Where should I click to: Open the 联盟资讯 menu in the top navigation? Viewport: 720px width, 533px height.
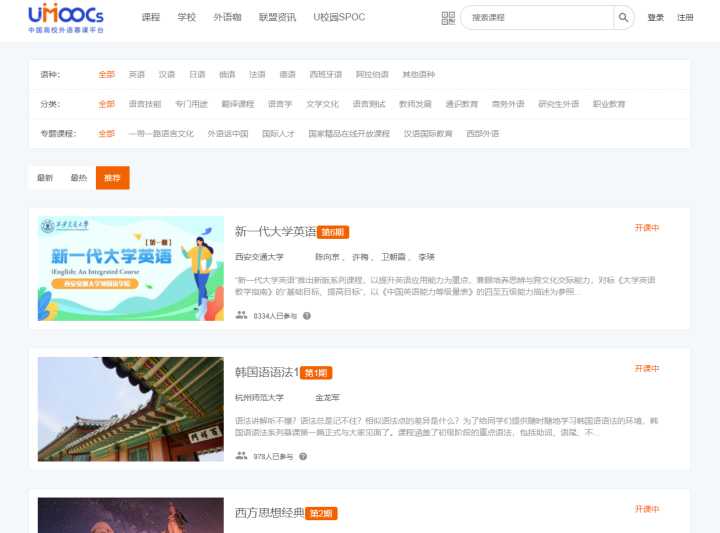[x=277, y=17]
